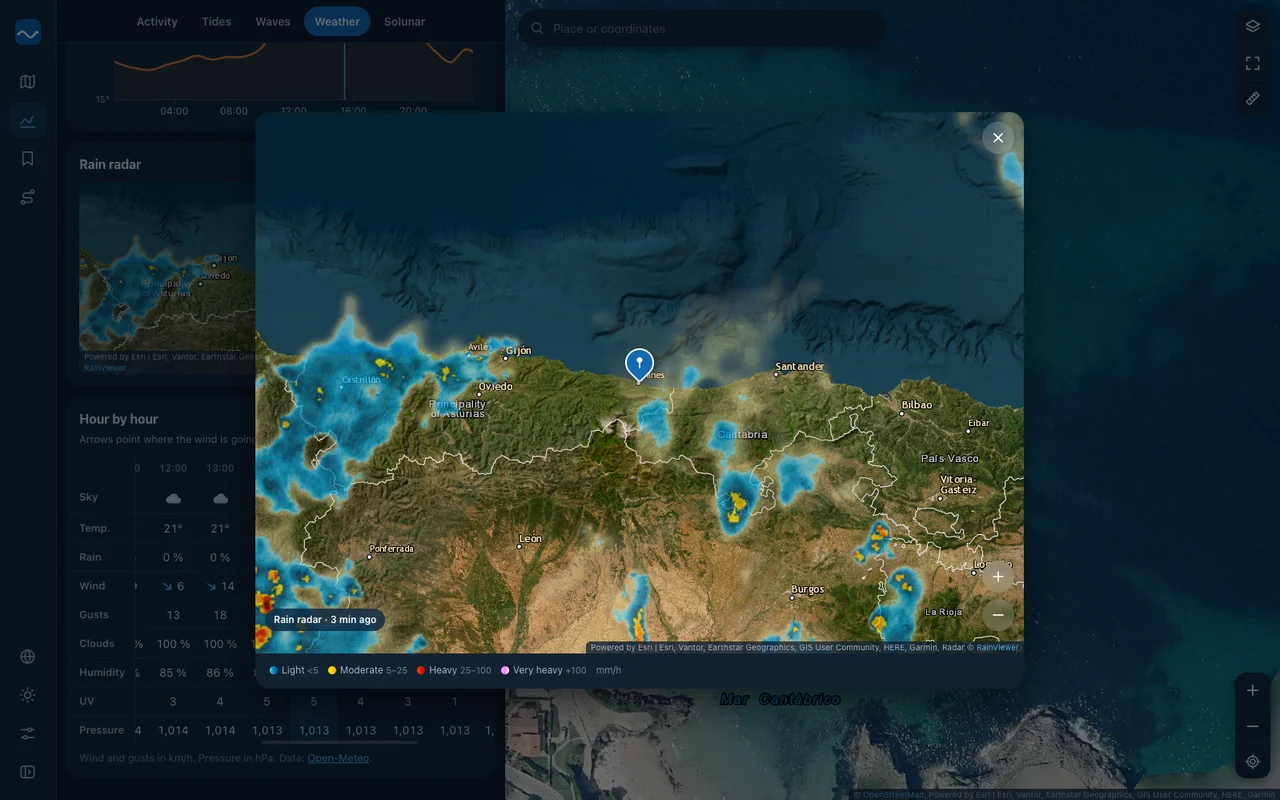1280x800 pixels.
Task: Click the 13:00 column header
Action: pyautogui.click(x=220, y=468)
